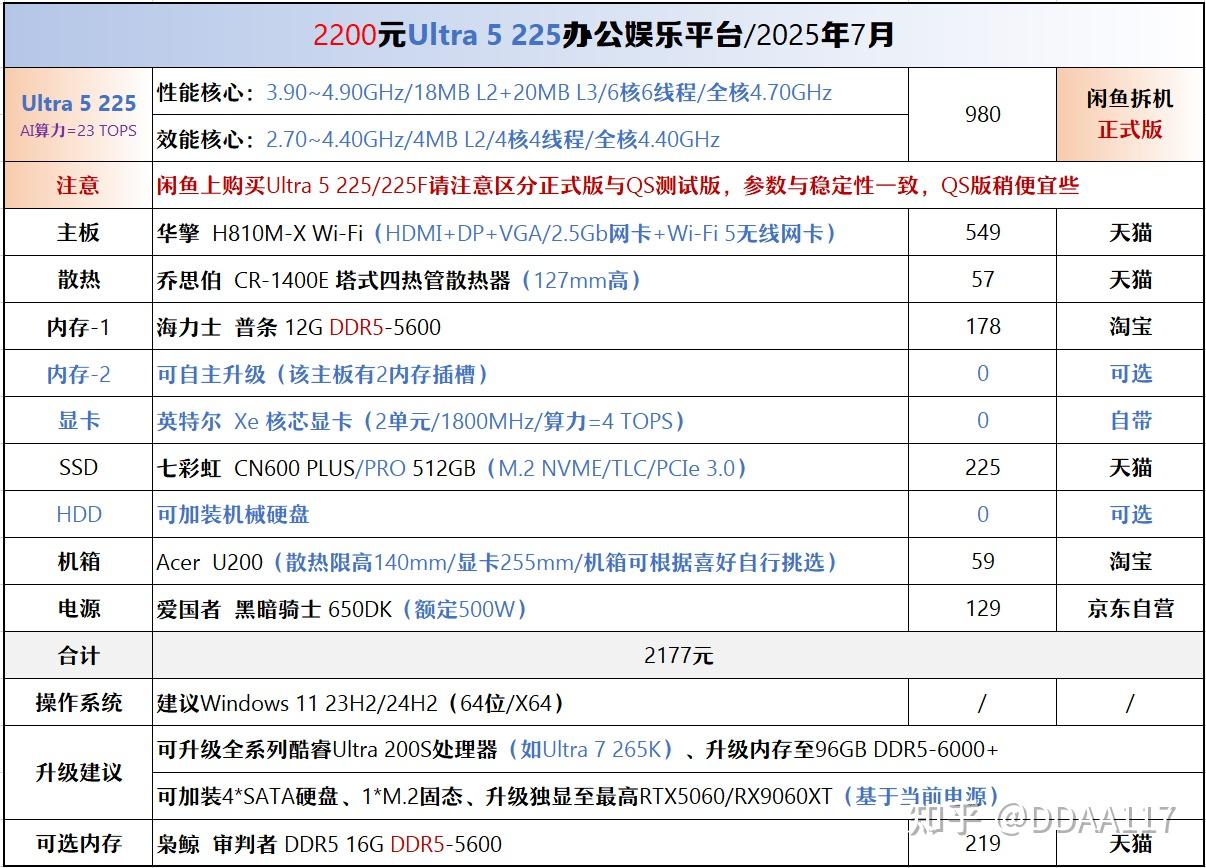Click the Windows 11 23H2/24H2 recommendation cell
1206x868 pixels.
530,703
